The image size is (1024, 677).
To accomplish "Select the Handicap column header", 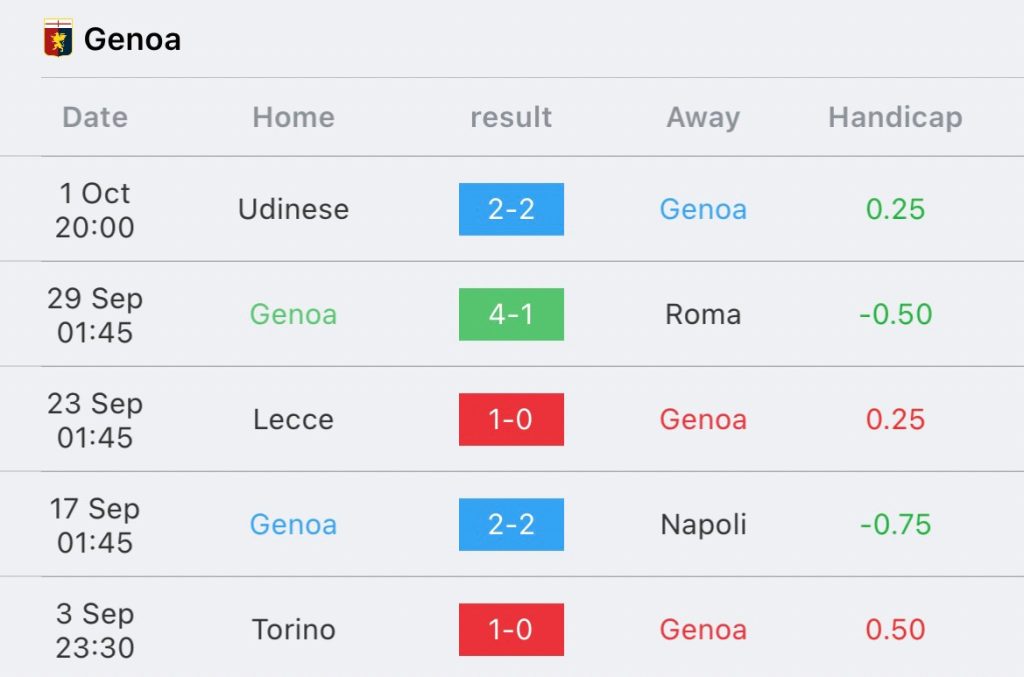I will (x=895, y=118).
